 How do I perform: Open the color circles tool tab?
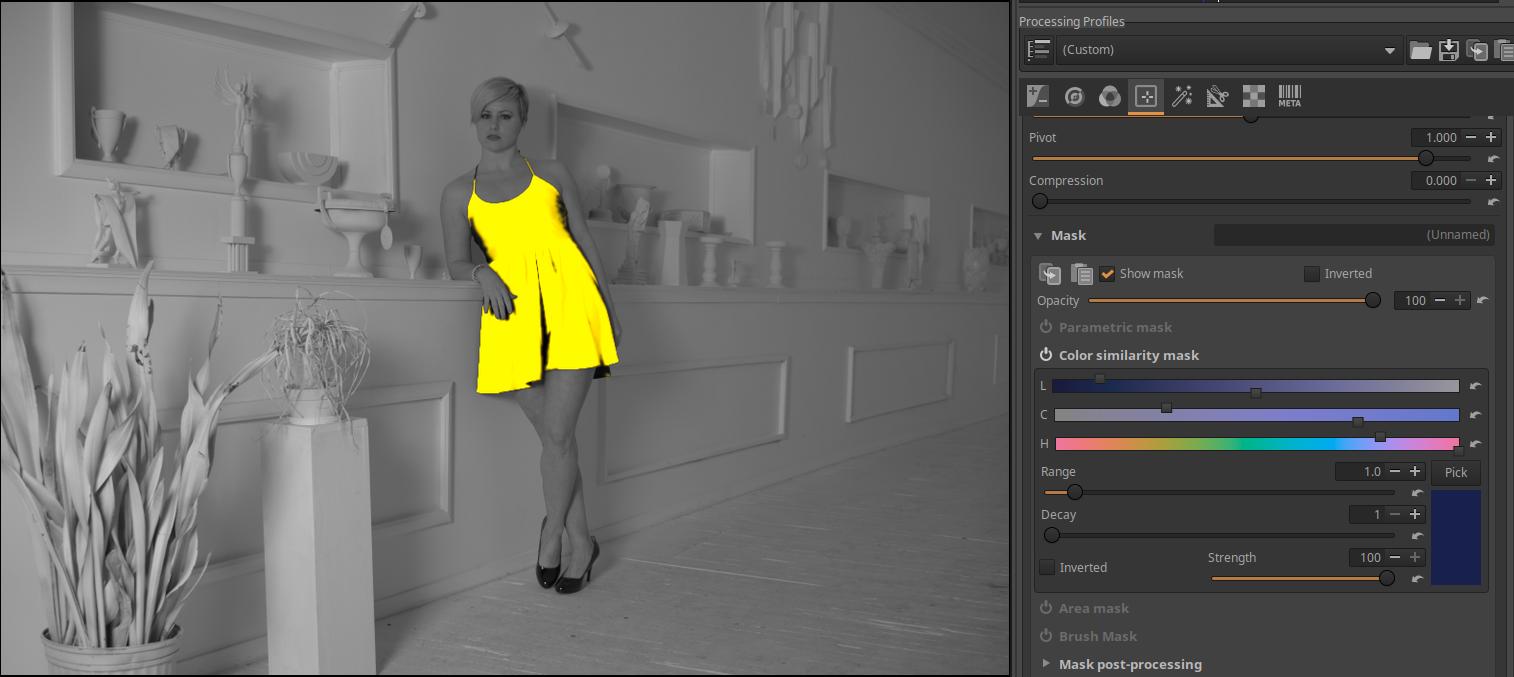(1109, 97)
